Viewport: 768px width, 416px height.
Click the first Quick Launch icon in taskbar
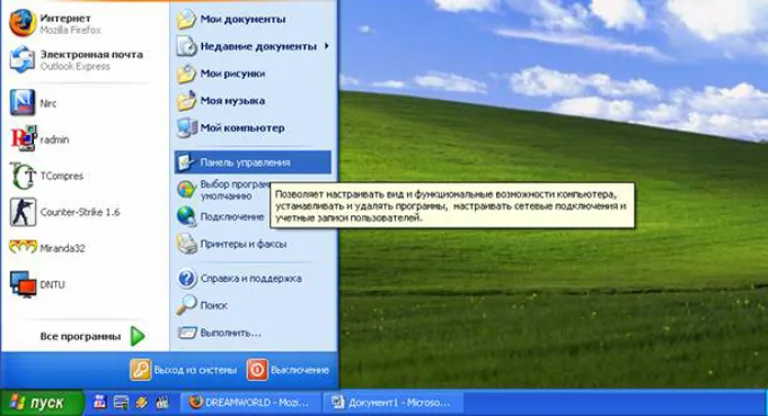(x=100, y=402)
